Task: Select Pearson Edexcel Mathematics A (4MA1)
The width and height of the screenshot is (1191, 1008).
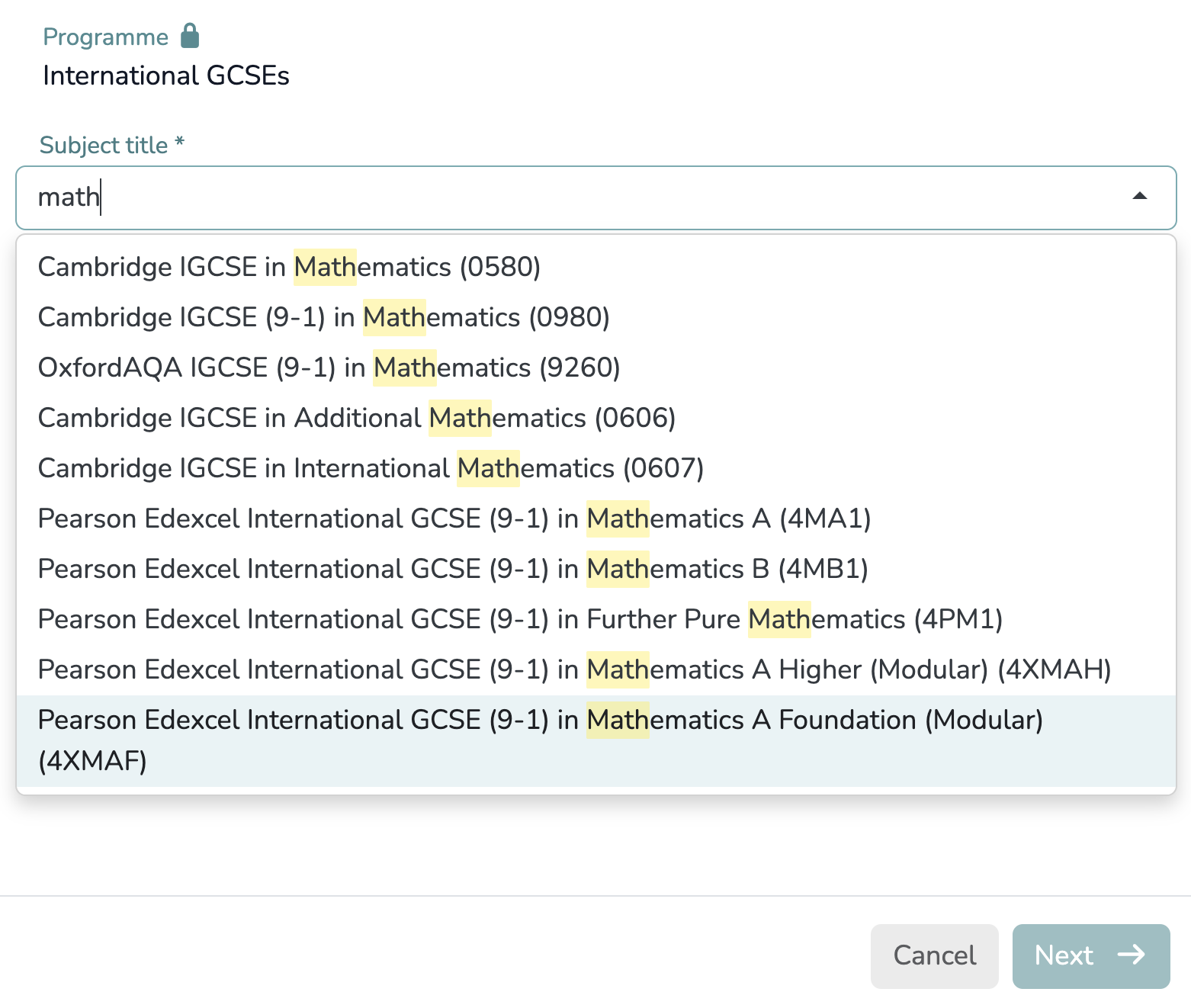Action: [595, 518]
